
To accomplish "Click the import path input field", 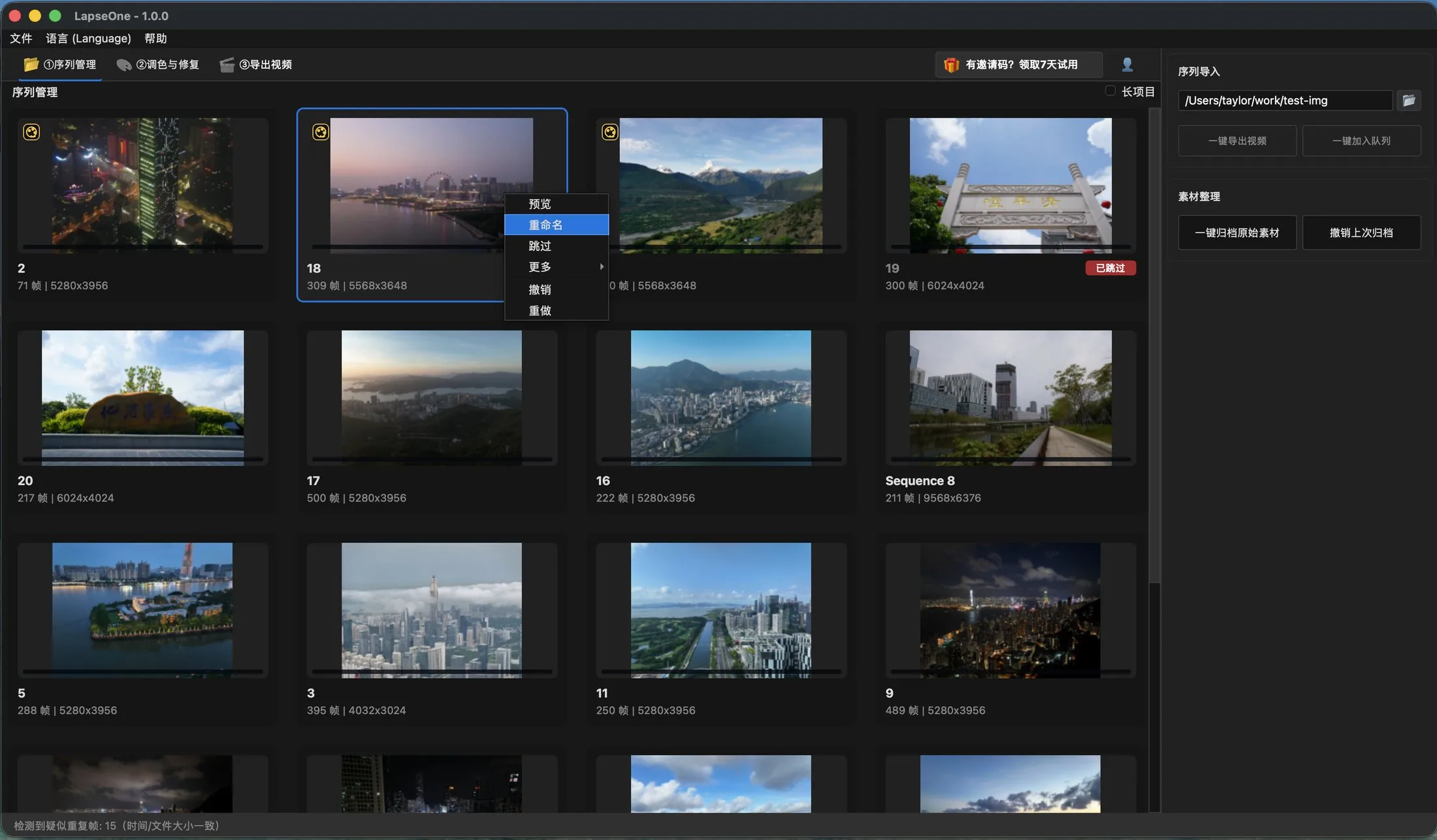I will point(1285,101).
